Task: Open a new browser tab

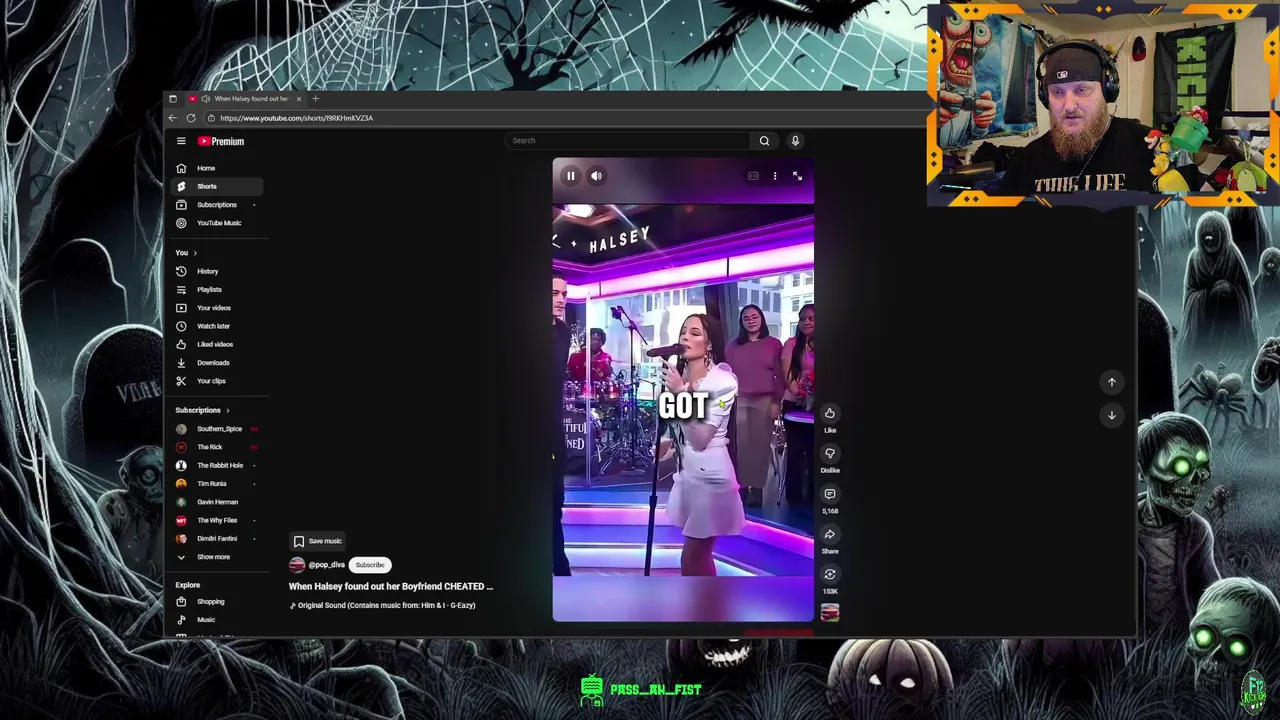Action: pyautogui.click(x=315, y=99)
